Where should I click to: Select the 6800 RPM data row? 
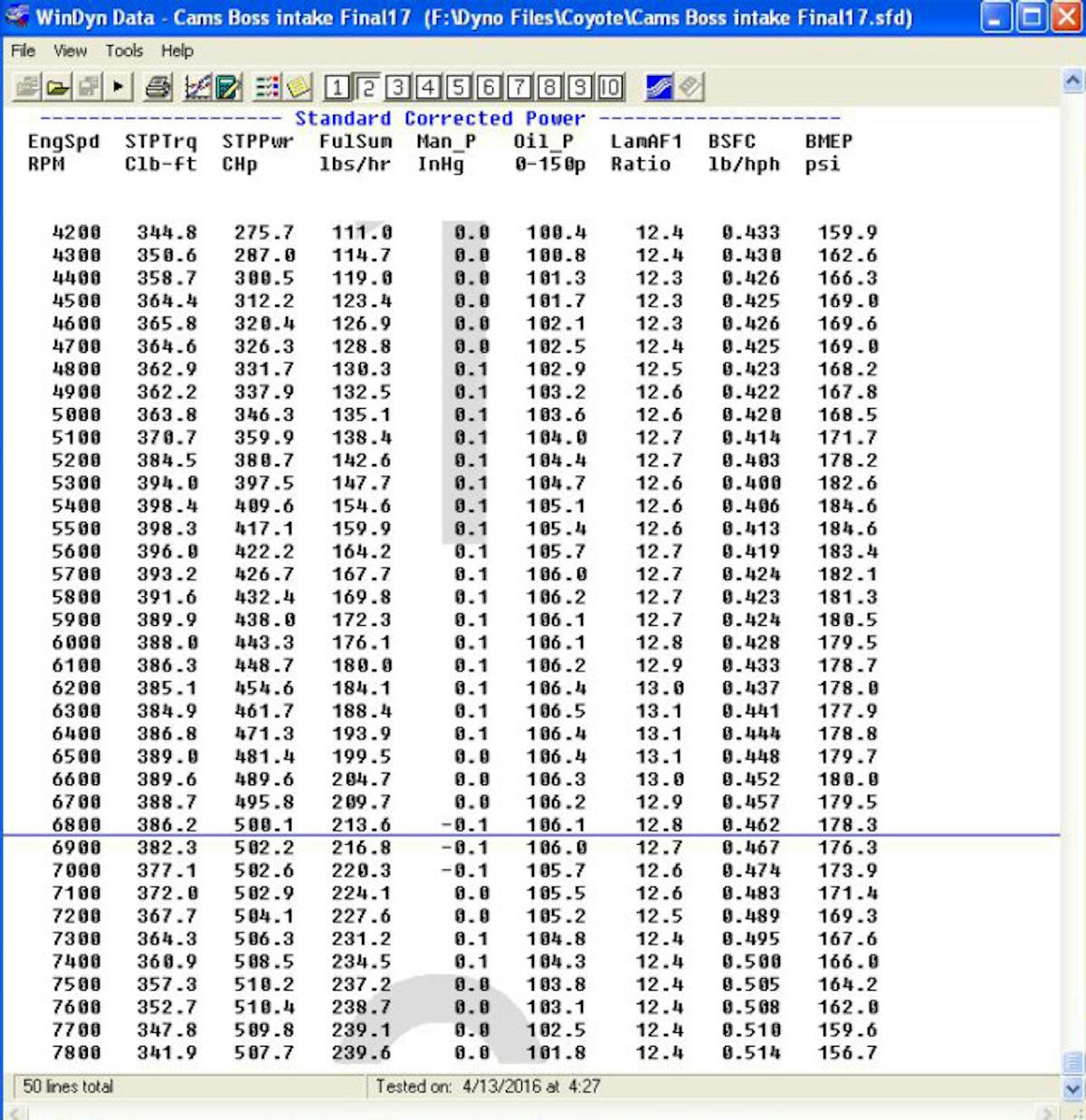click(452, 825)
